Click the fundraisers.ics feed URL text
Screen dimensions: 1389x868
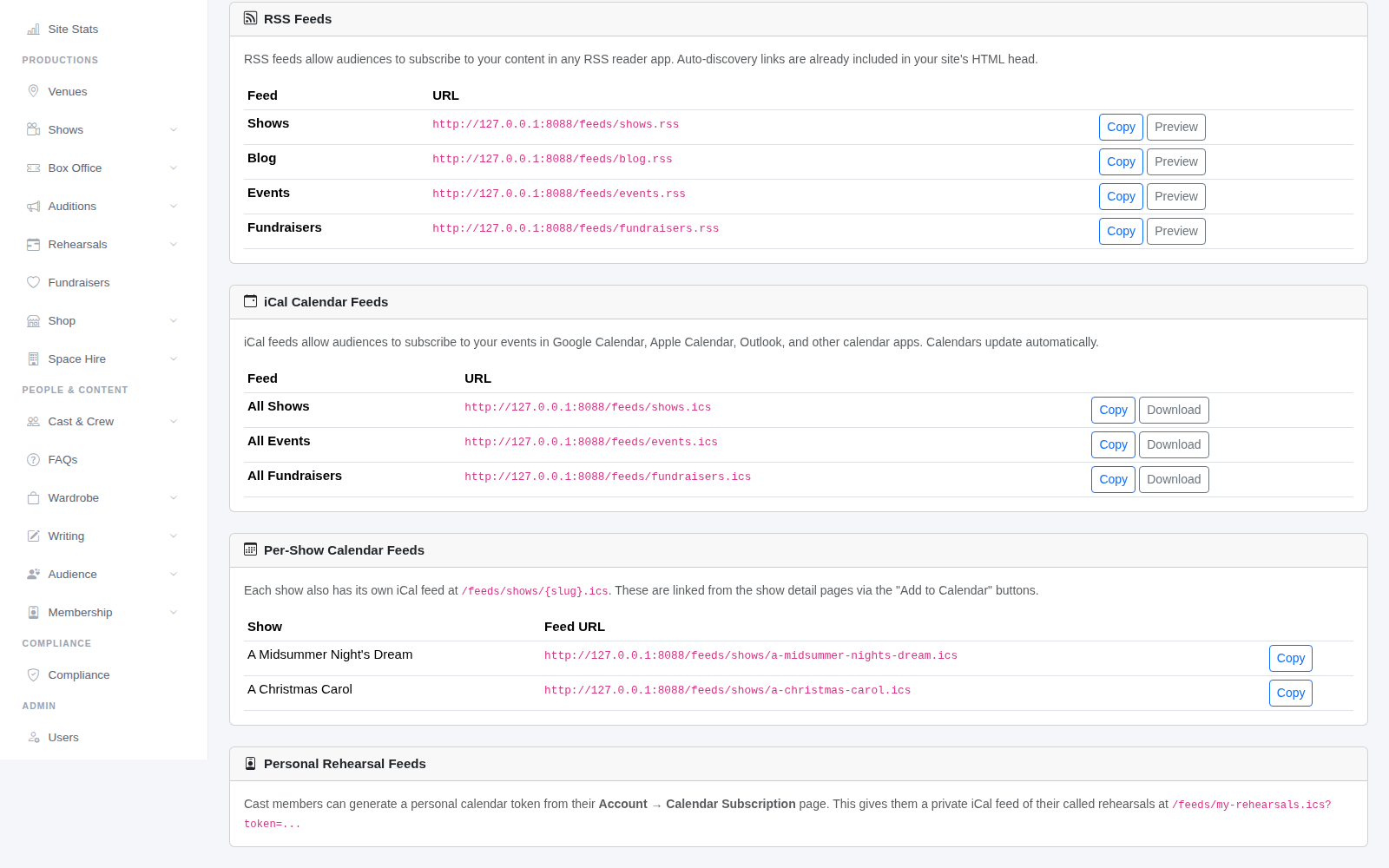pyautogui.click(x=608, y=477)
